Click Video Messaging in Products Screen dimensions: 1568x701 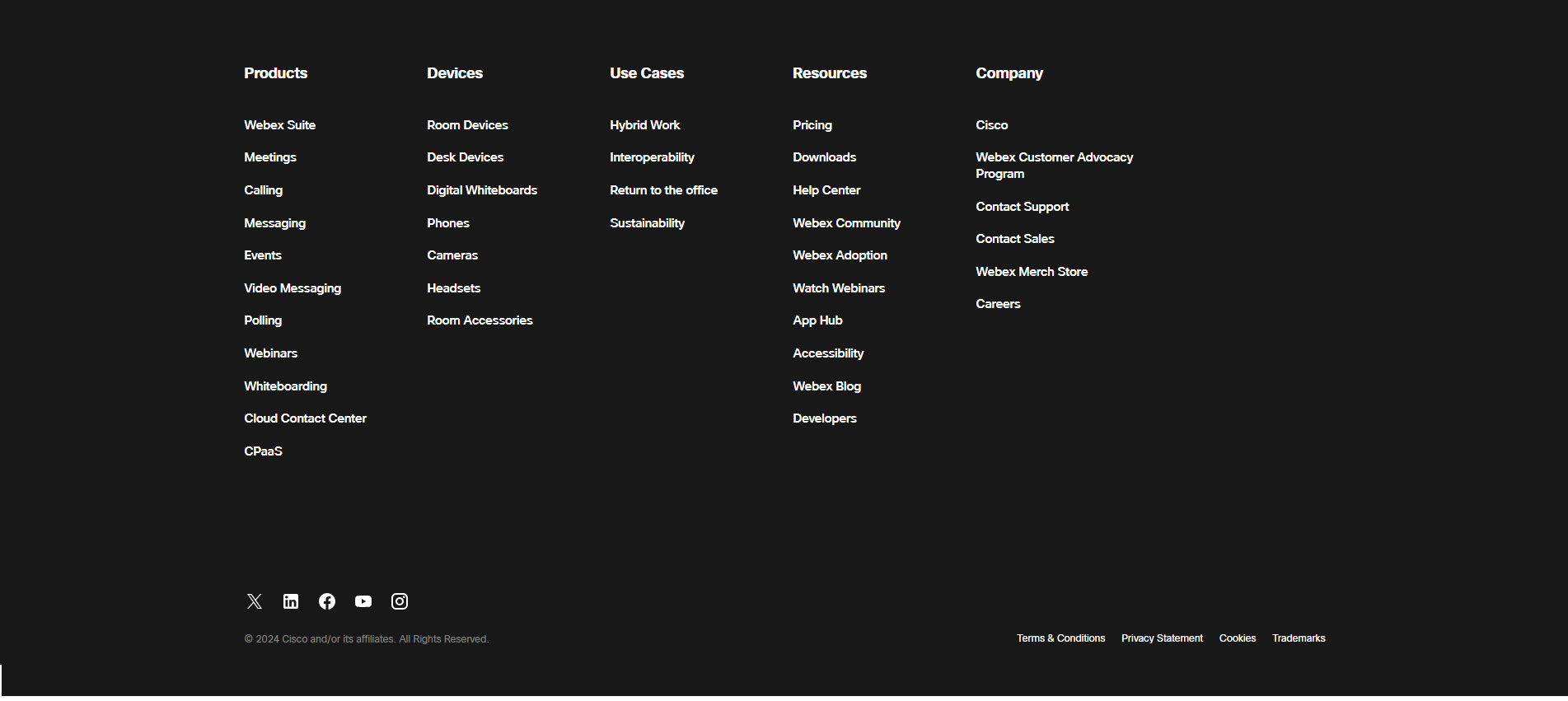pyautogui.click(x=293, y=288)
